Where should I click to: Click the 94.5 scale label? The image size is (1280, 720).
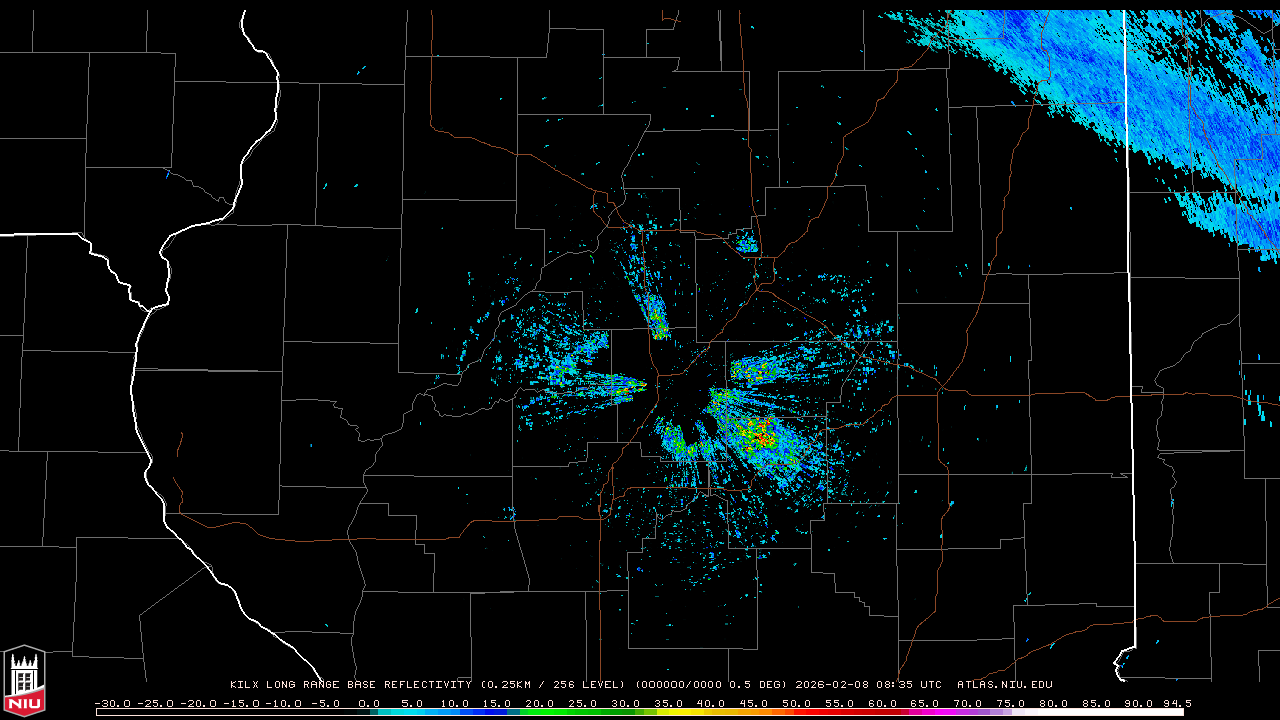1176,703
